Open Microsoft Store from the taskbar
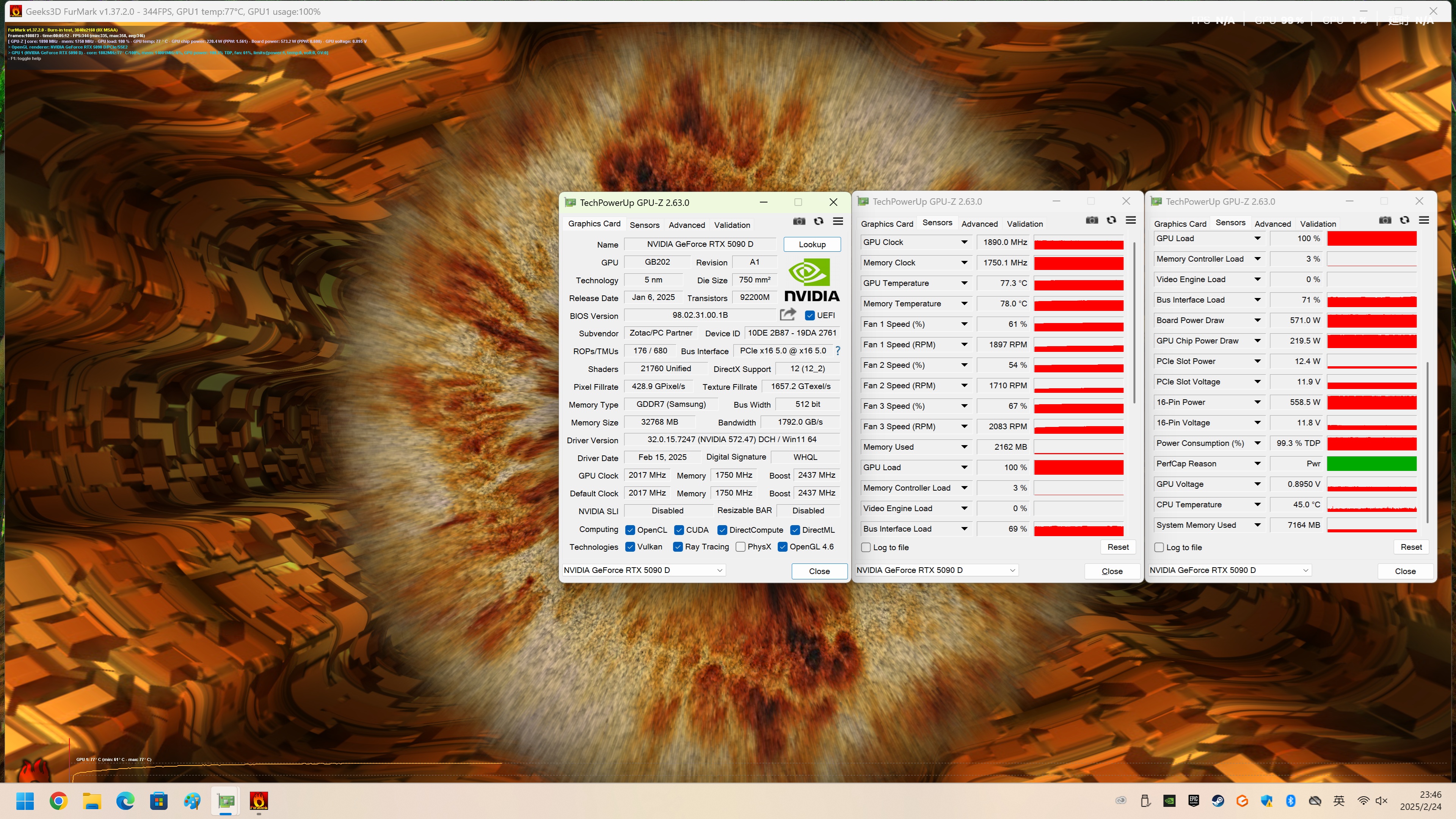This screenshot has width=1456, height=819. point(158,800)
